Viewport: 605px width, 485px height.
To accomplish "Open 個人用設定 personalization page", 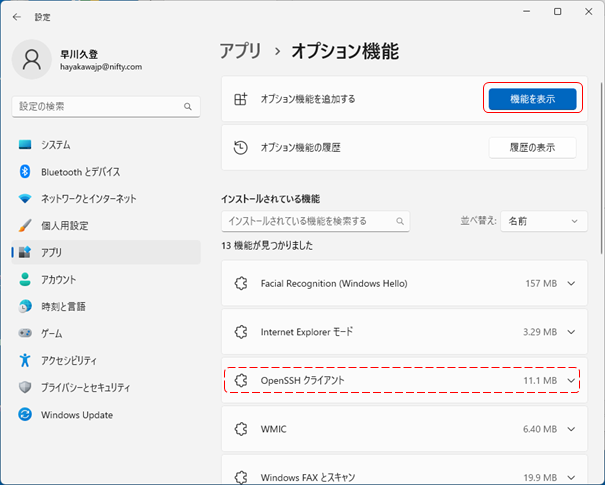I will point(64,226).
